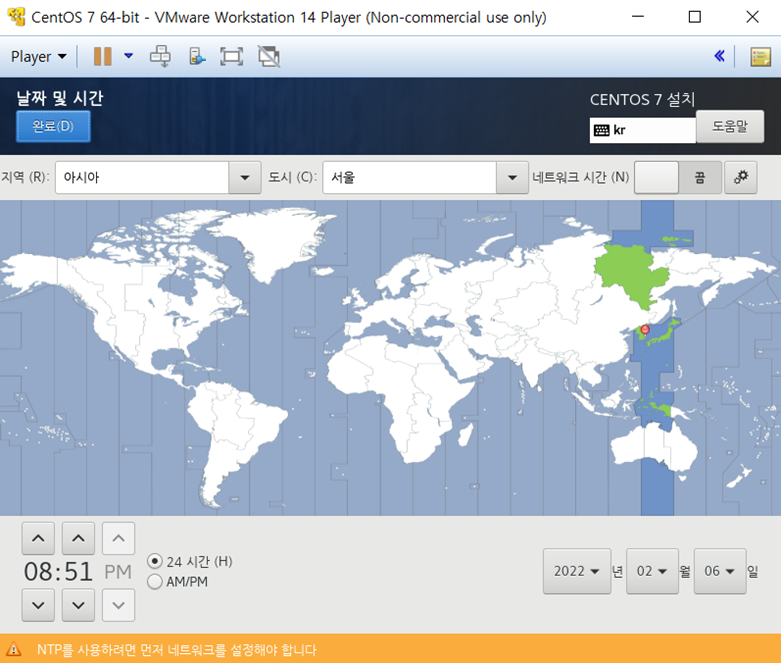Screen dimensions: 781x663
Task: Toggle AM/PM with the down arrow
Action: click(x=119, y=605)
